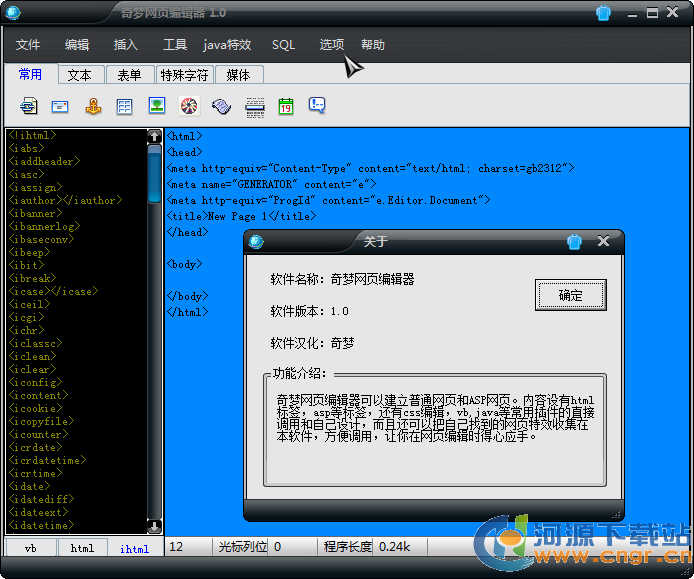Select the <iabs> tag entry
Screen dimensions: 694x579
coord(27,148)
